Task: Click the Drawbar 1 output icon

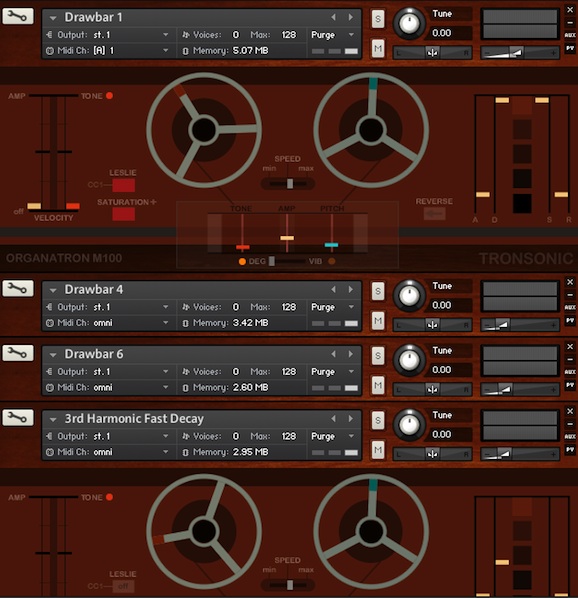Action: (x=49, y=35)
